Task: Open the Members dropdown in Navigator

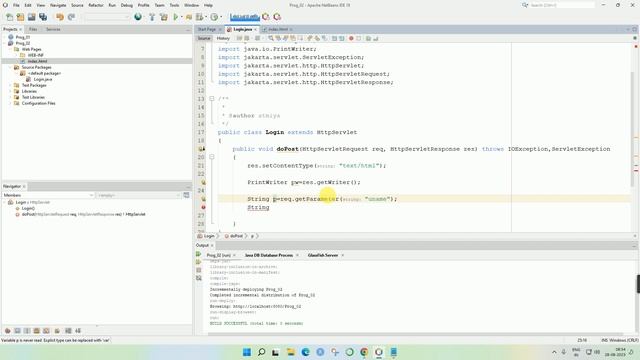Action: click(x=48, y=195)
